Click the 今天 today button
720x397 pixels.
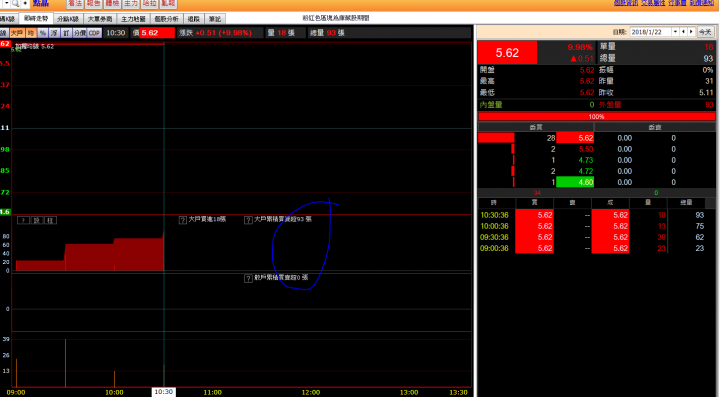coord(705,32)
